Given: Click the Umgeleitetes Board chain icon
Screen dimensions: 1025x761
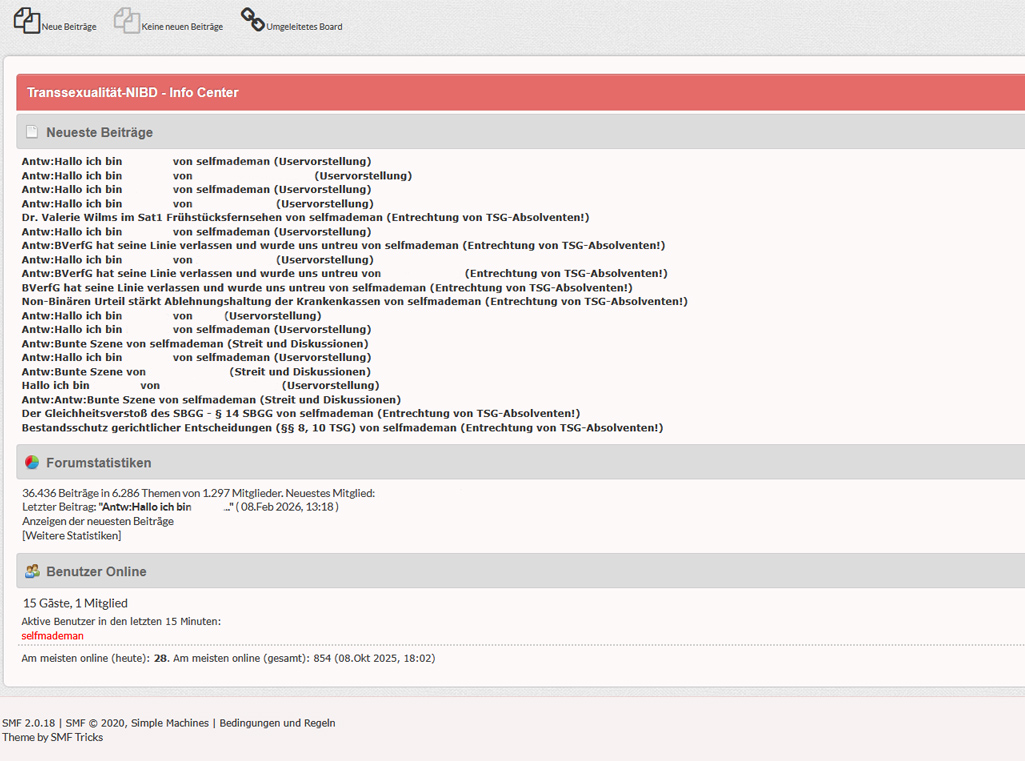Looking at the screenshot, I should point(253,20).
